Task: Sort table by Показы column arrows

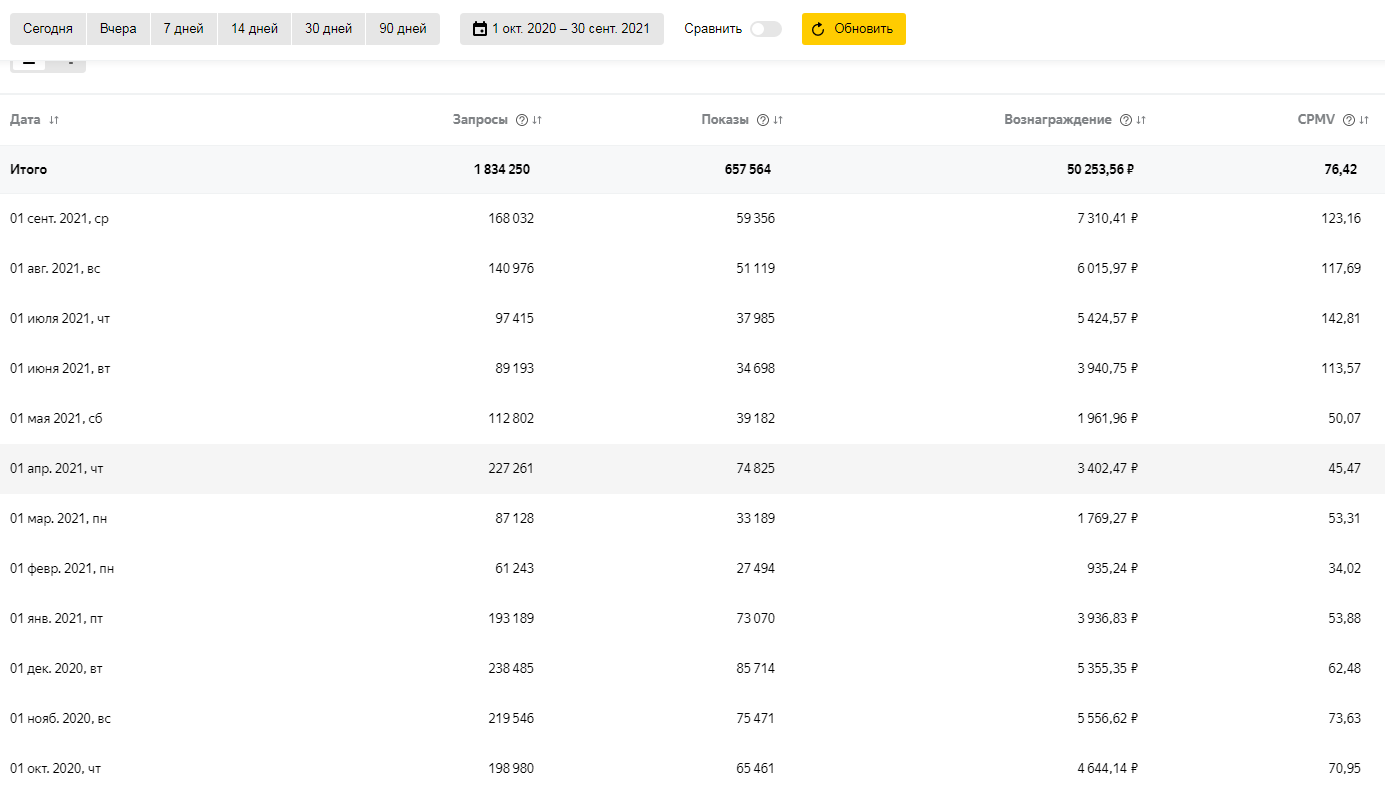Action: tap(778, 120)
